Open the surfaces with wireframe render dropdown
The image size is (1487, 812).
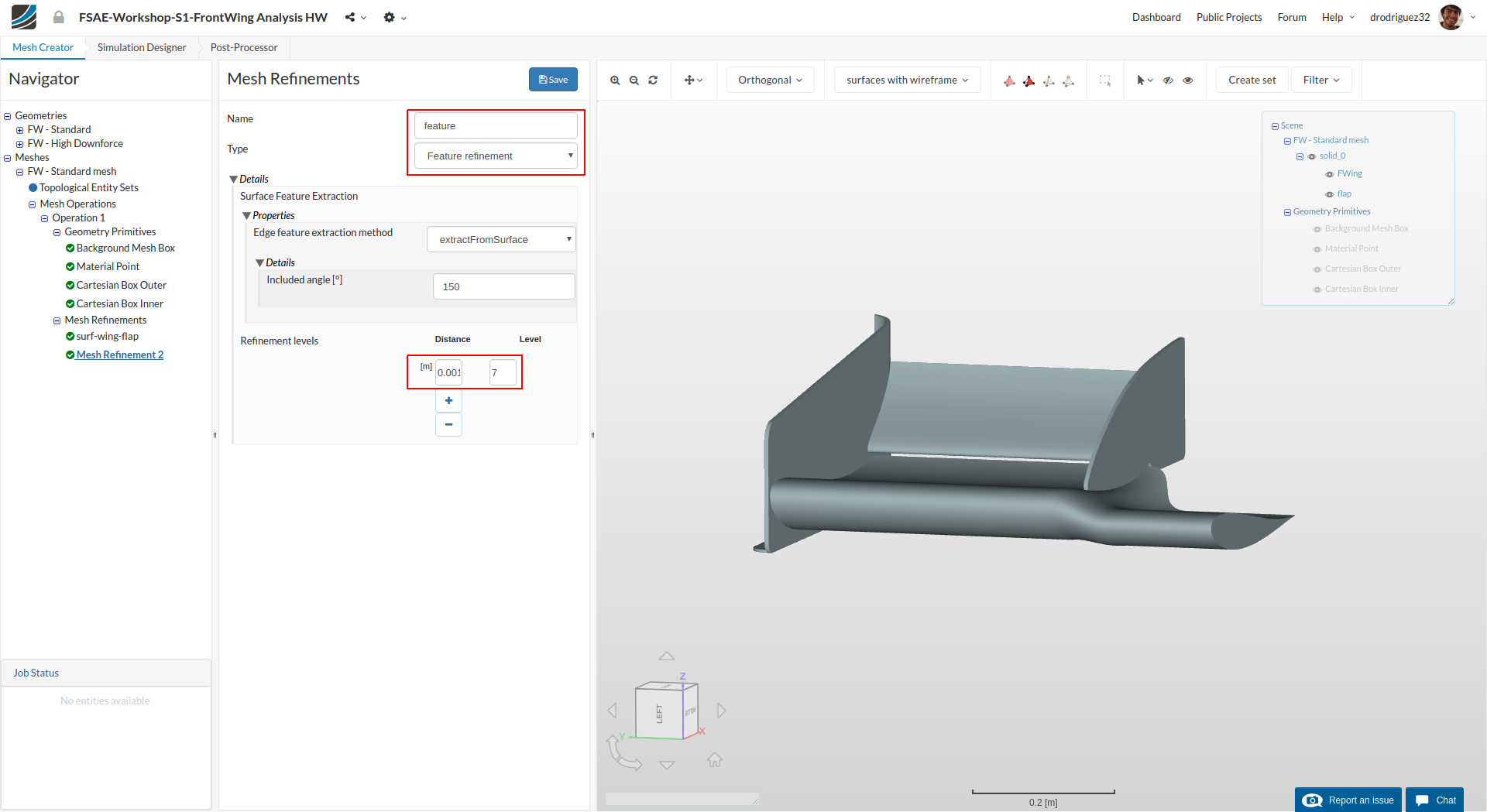click(907, 81)
